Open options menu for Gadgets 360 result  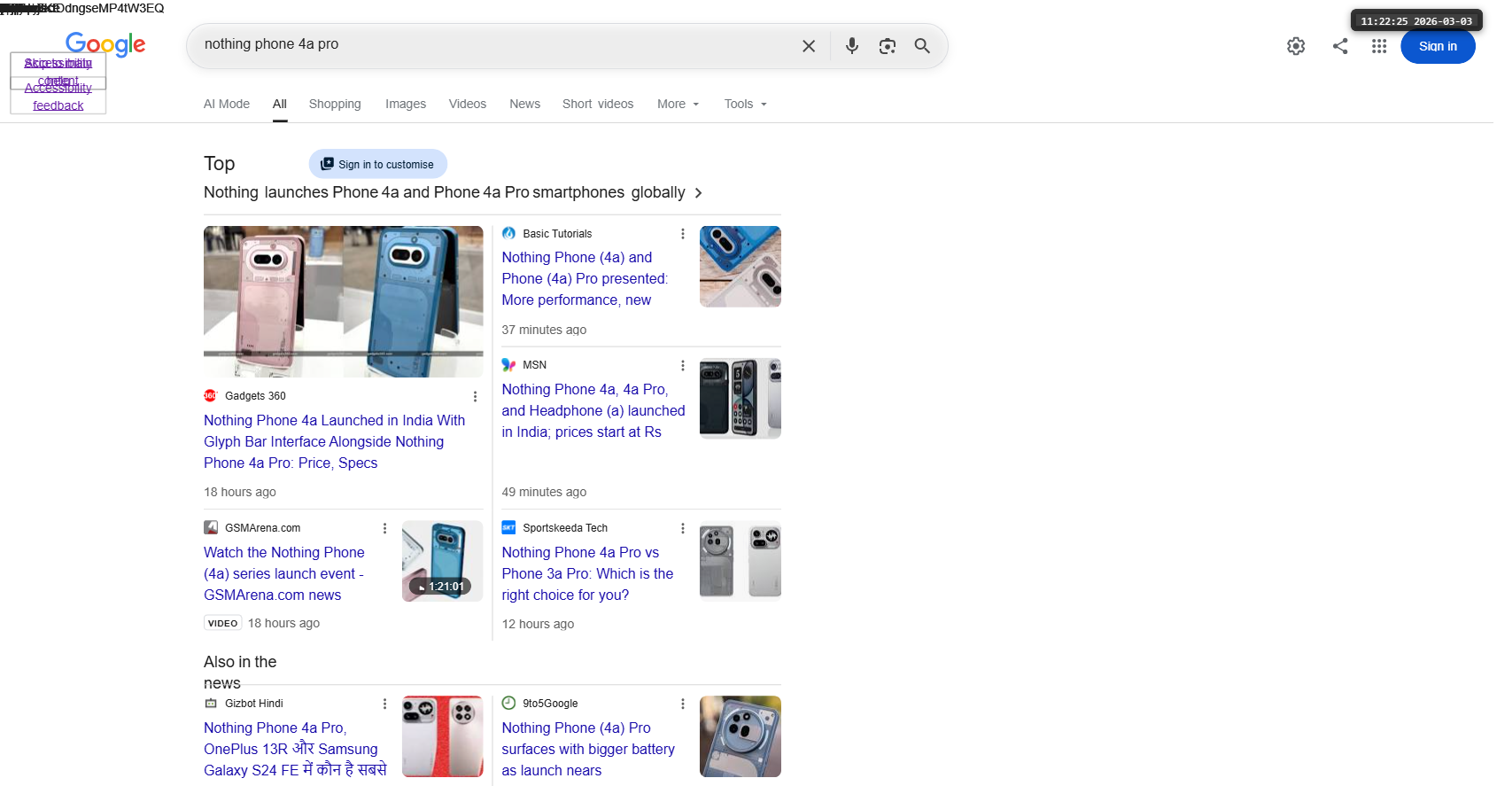[x=475, y=396]
